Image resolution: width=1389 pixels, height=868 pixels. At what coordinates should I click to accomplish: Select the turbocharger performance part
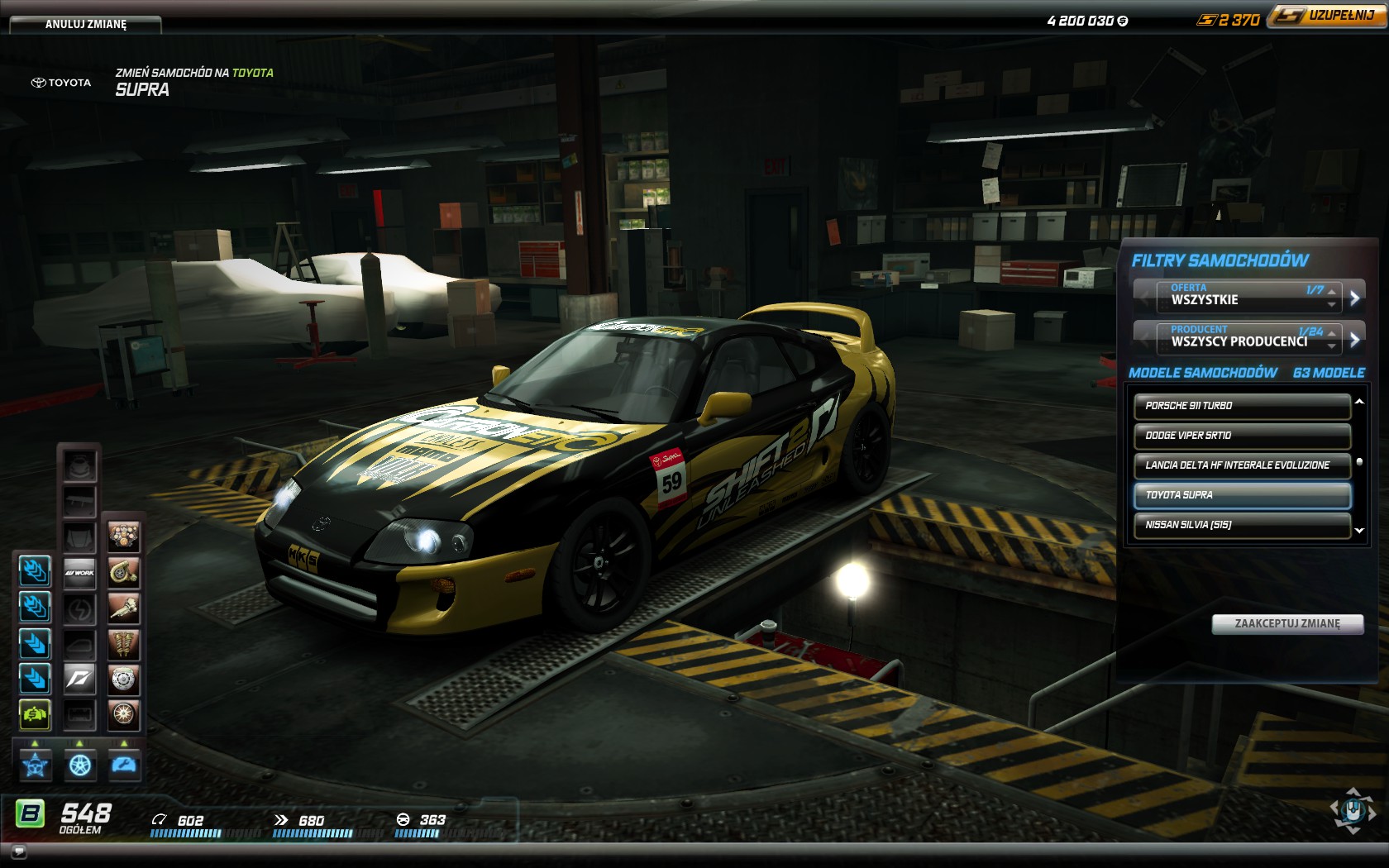(123, 572)
